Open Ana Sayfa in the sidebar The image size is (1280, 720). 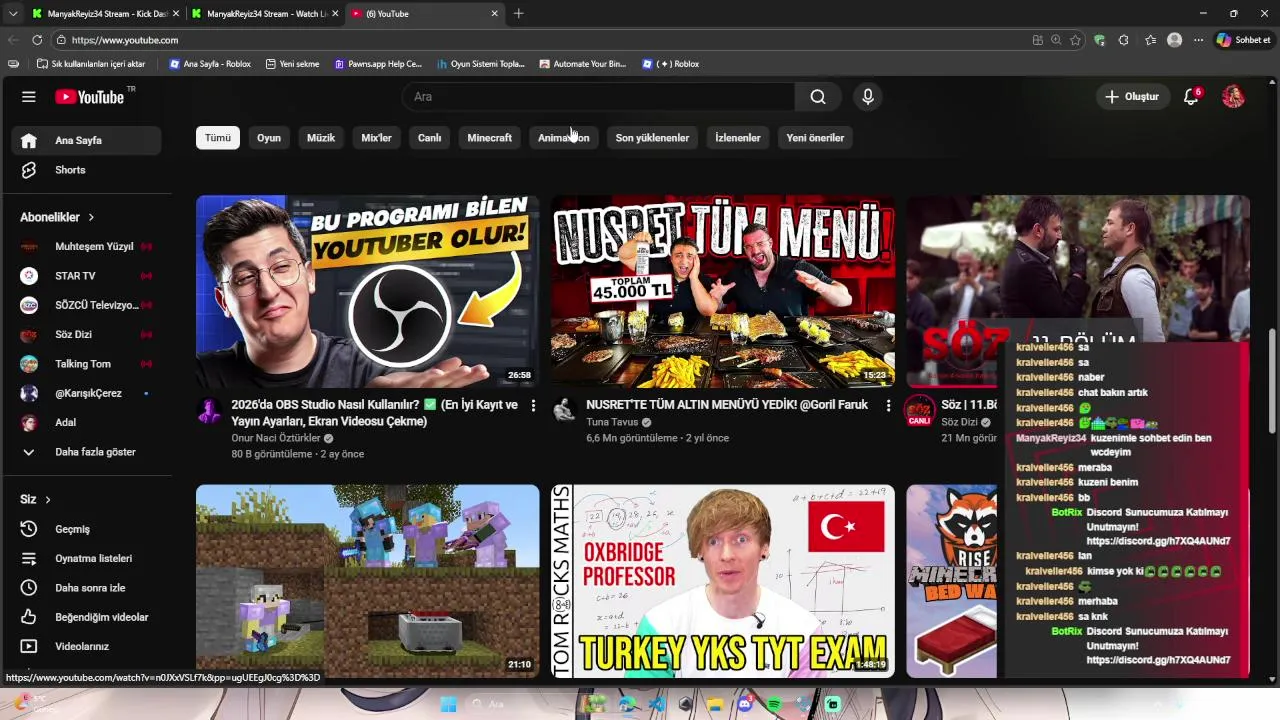[x=86, y=141]
